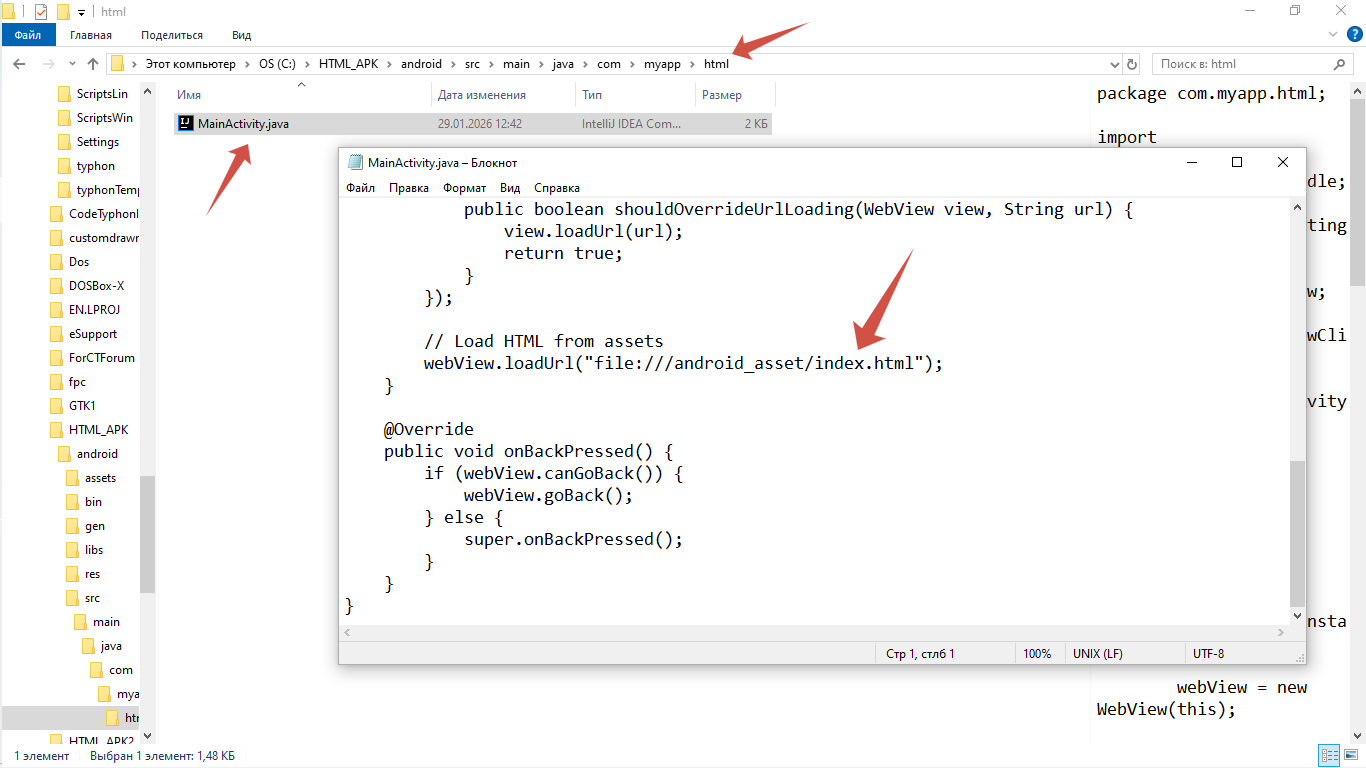
Task: Click the HTML_APK breadcrumb in address bar
Action: pos(346,64)
